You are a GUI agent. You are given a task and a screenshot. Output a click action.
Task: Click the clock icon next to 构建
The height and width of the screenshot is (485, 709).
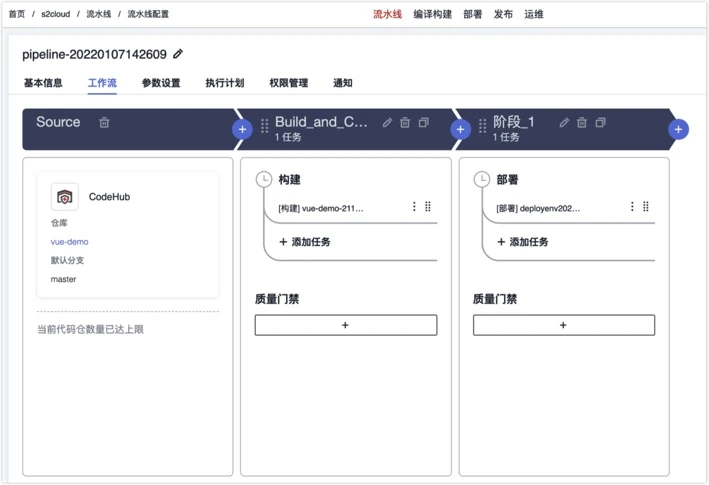pos(264,179)
